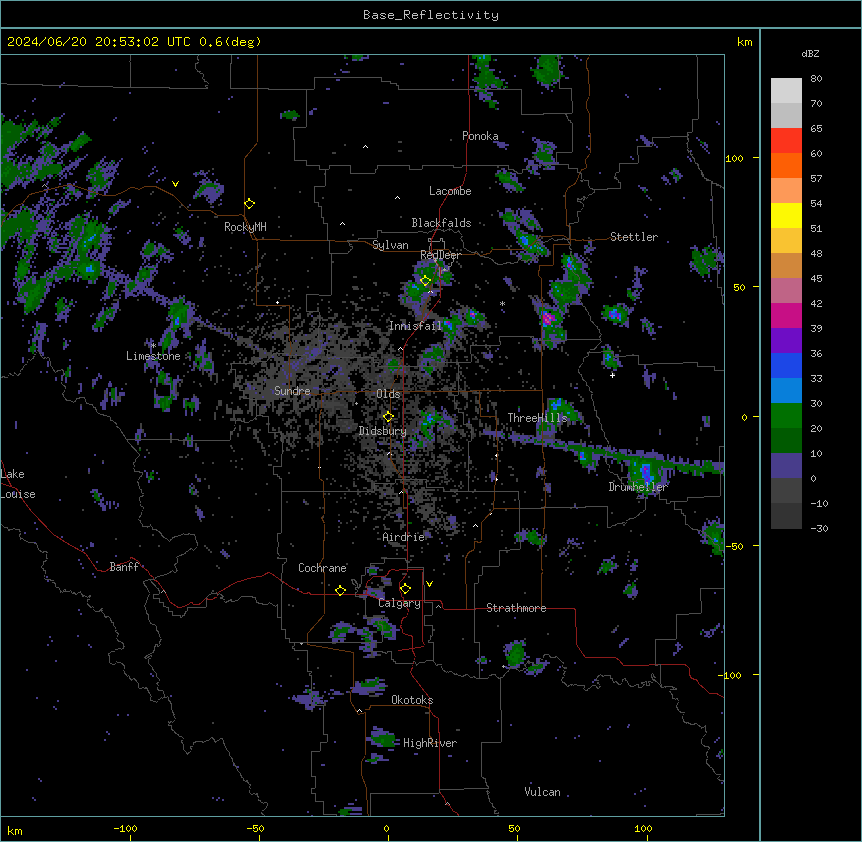Image resolution: width=862 pixels, height=842 pixels.
Task: Click the yellow diamond marker below Cochrane
Action: click(340, 590)
